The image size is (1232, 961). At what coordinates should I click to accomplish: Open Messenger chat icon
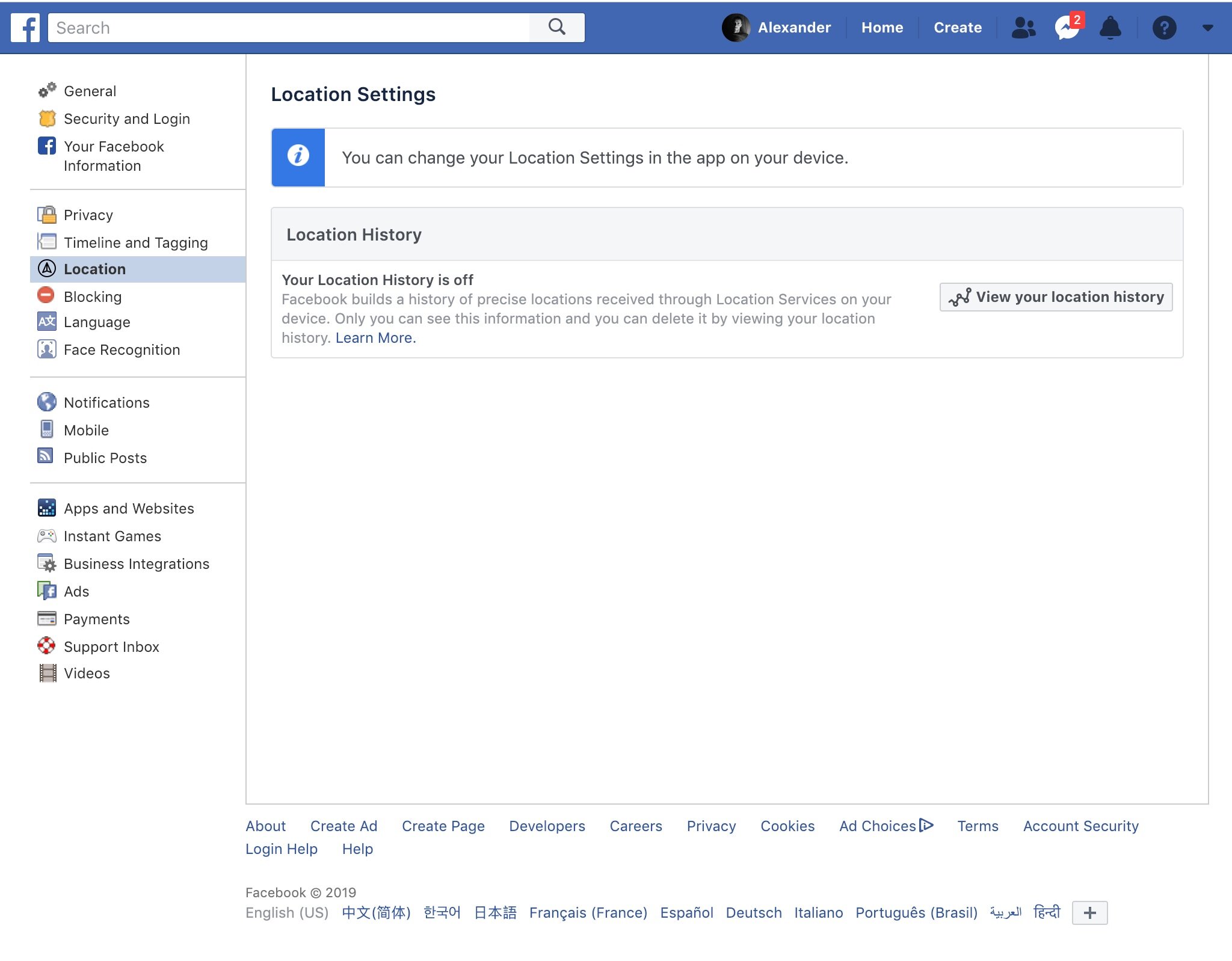click(1067, 28)
